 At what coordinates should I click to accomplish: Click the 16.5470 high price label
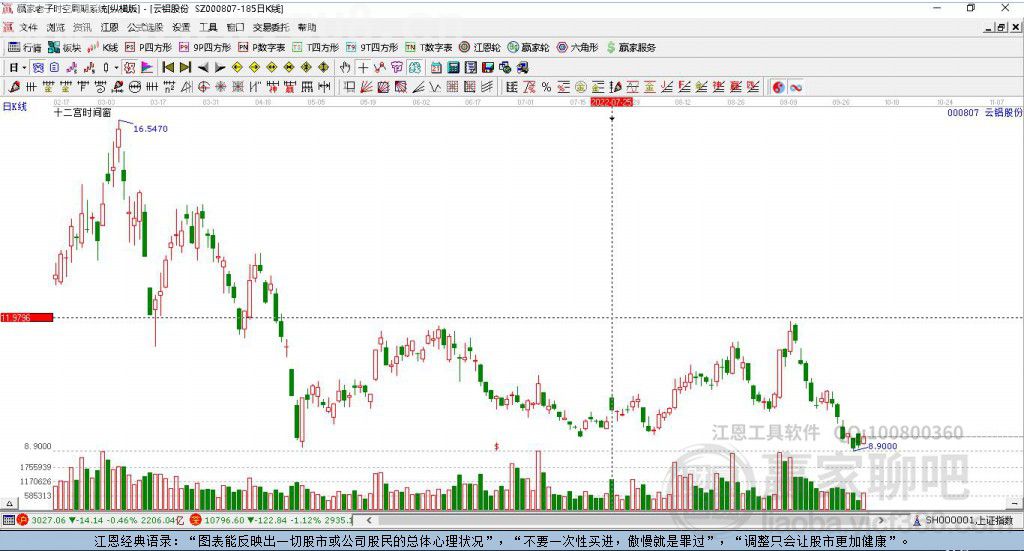150,129
